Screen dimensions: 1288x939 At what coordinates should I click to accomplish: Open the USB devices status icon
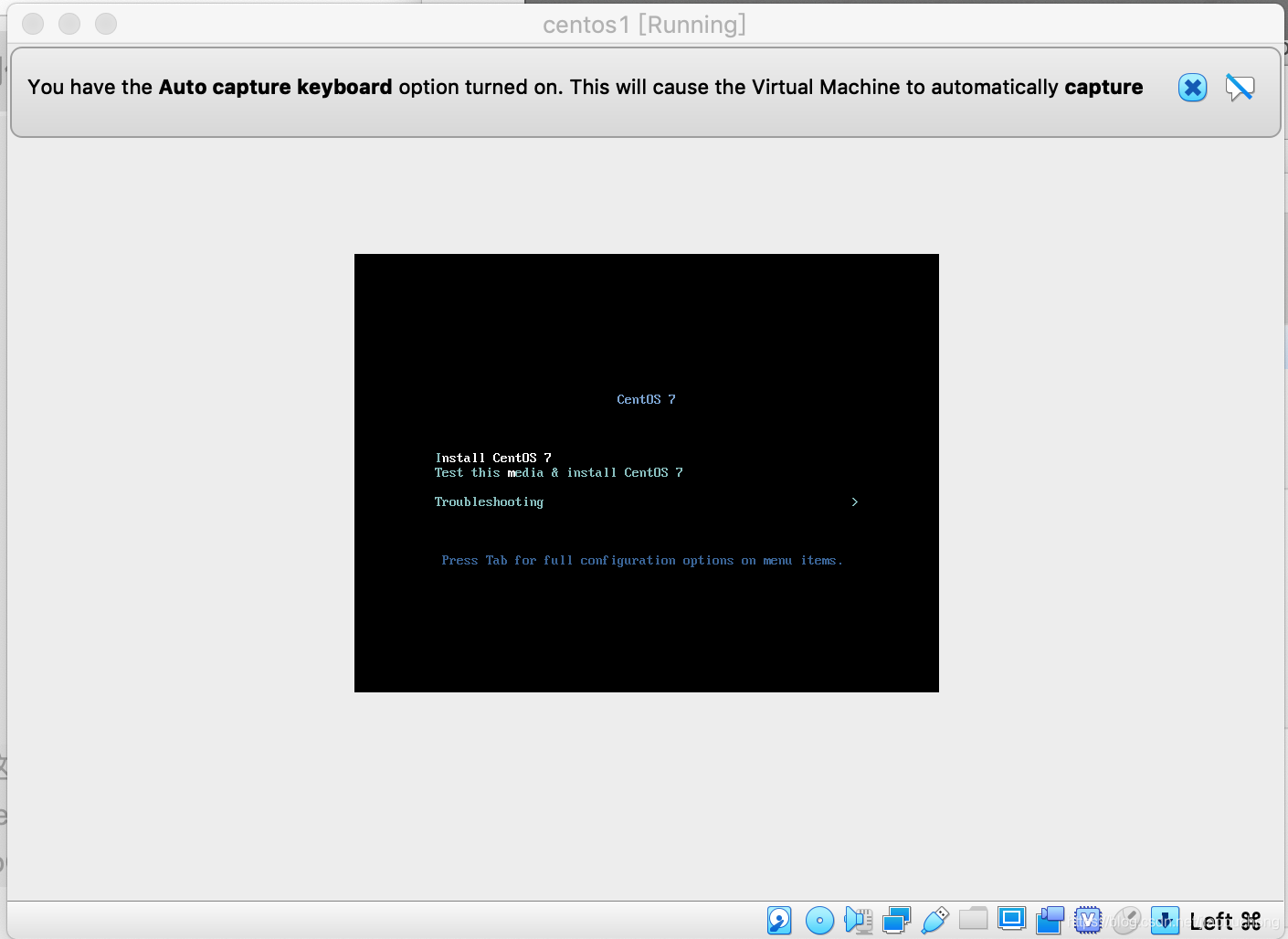[934, 920]
